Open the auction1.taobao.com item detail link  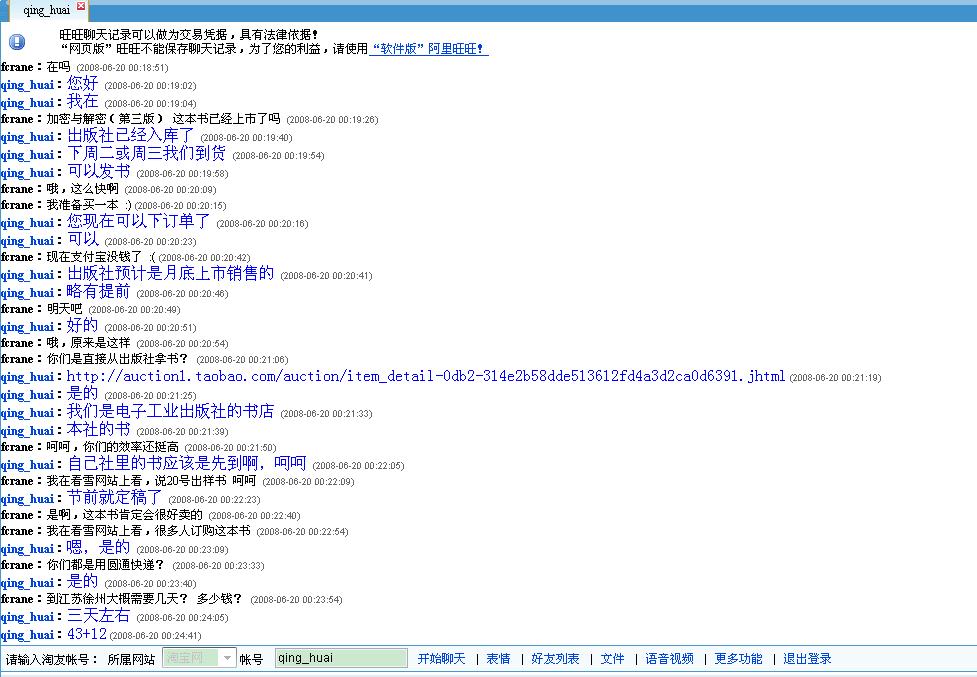(426, 376)
